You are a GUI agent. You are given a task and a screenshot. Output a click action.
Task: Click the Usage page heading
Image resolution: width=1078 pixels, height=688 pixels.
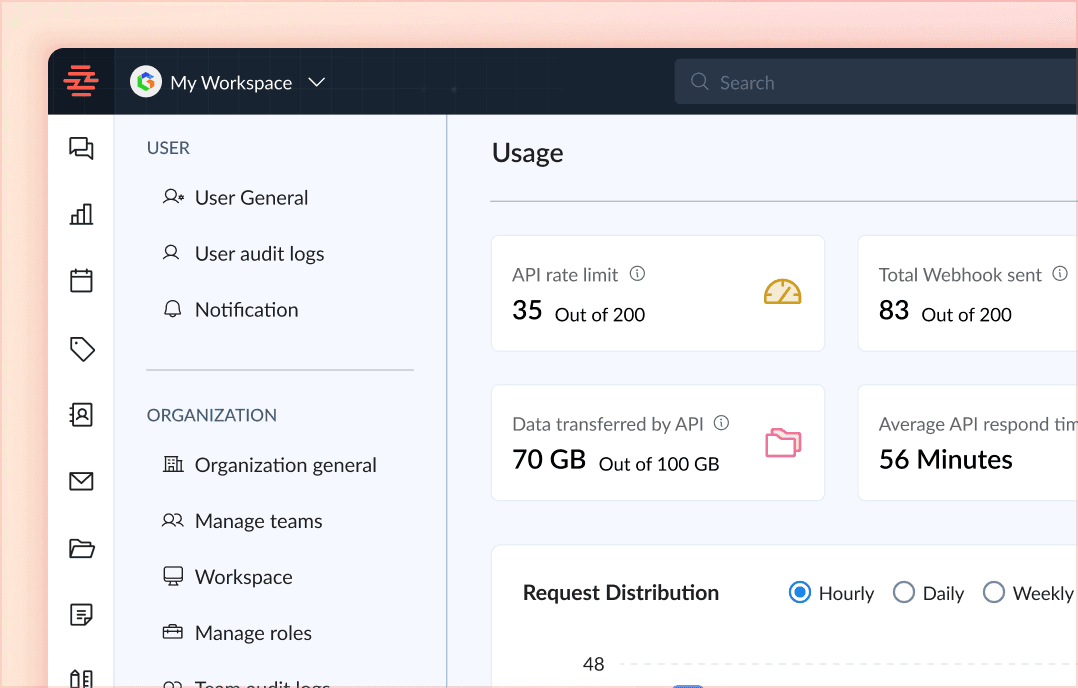coord(527,153)
